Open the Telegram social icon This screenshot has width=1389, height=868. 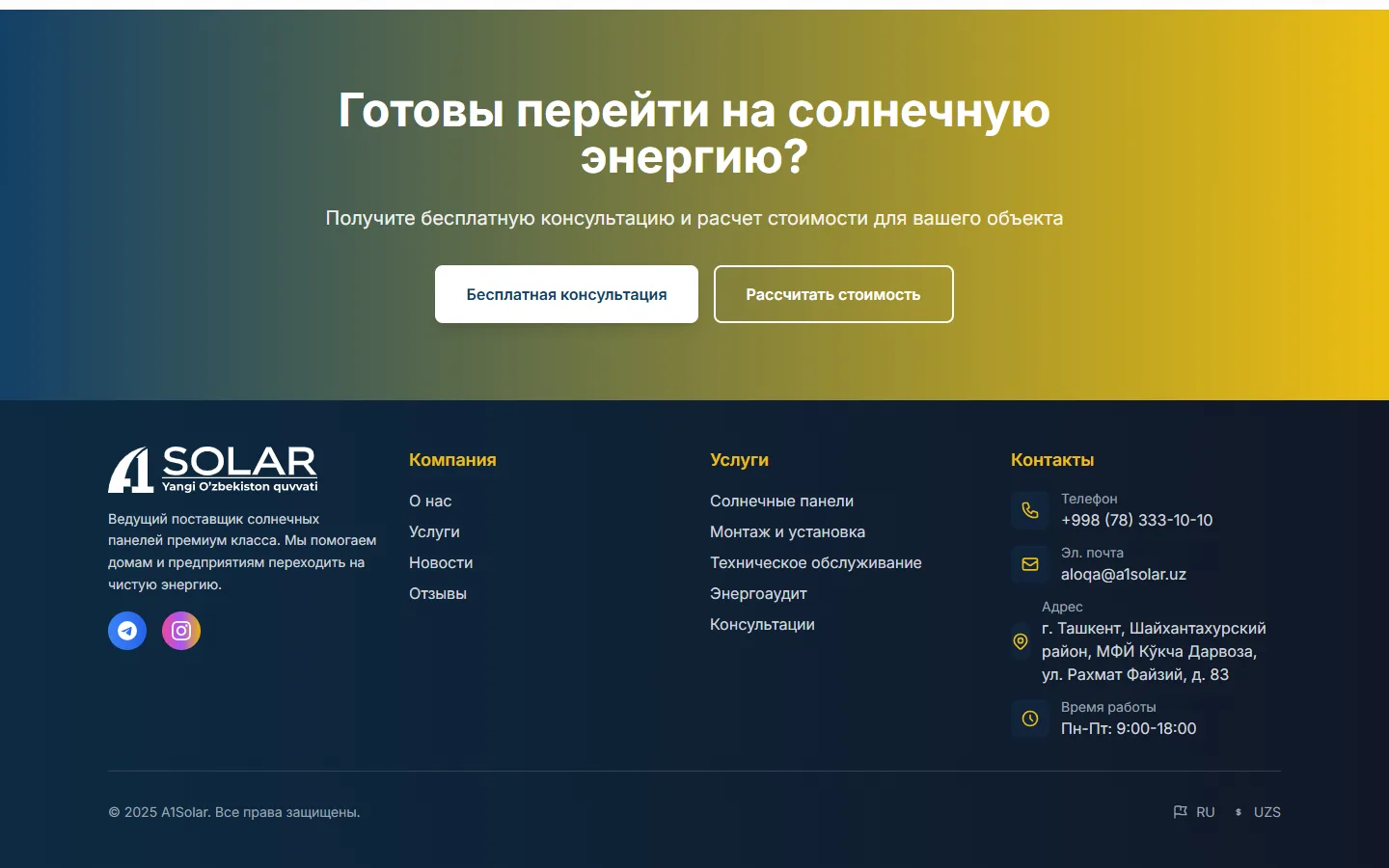click(127, 631)
